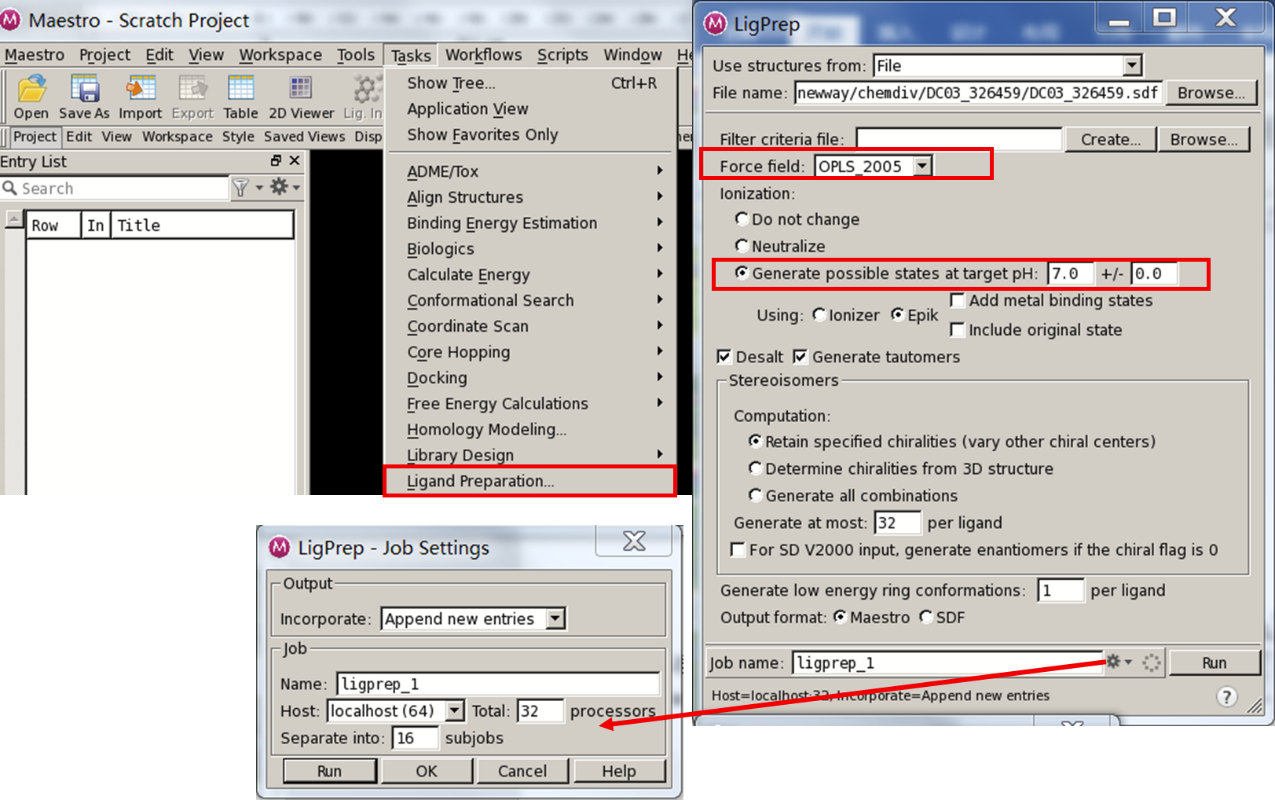Click the job status spinner icon beside Run
This screenshot has width=1275, height=800.
click(x=1150, y=662)
